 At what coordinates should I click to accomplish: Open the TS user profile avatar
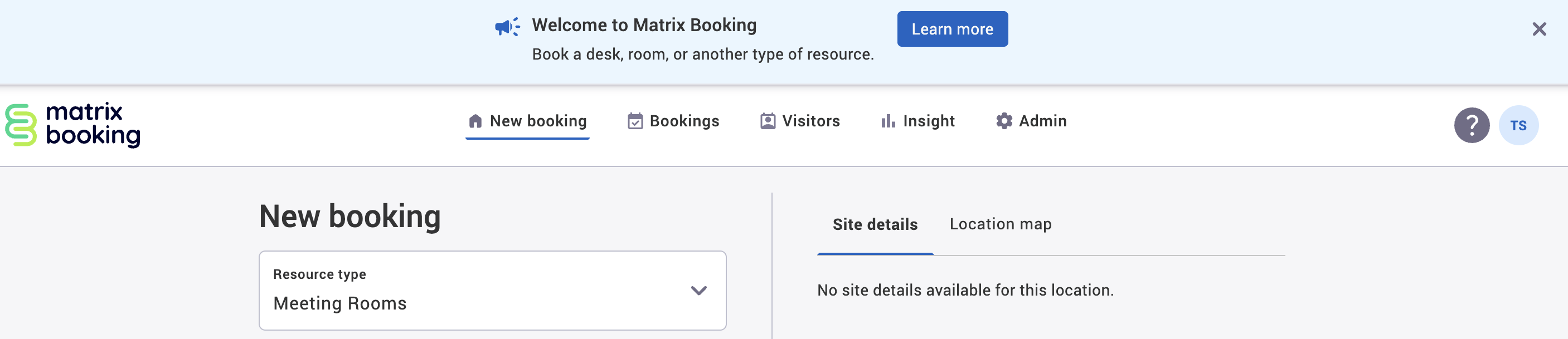pyautogui.click(x=1517, y=125)
